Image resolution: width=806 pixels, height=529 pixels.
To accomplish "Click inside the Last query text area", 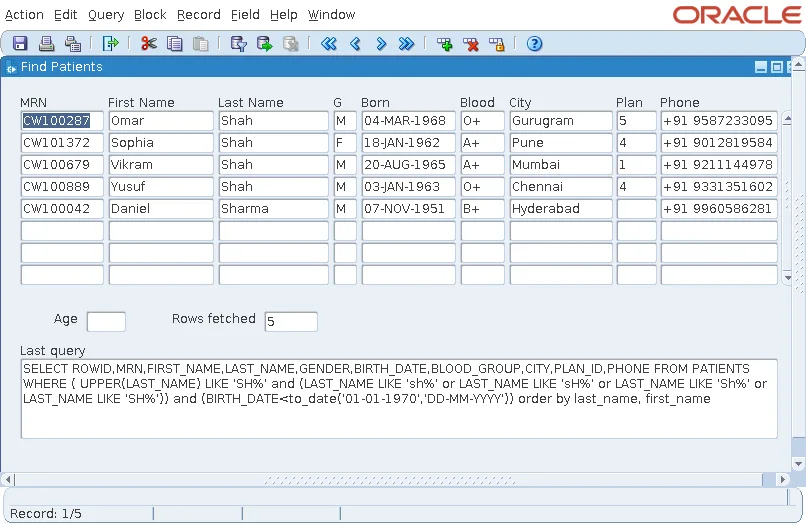I will pyautogui.click(x=399, y=399).
